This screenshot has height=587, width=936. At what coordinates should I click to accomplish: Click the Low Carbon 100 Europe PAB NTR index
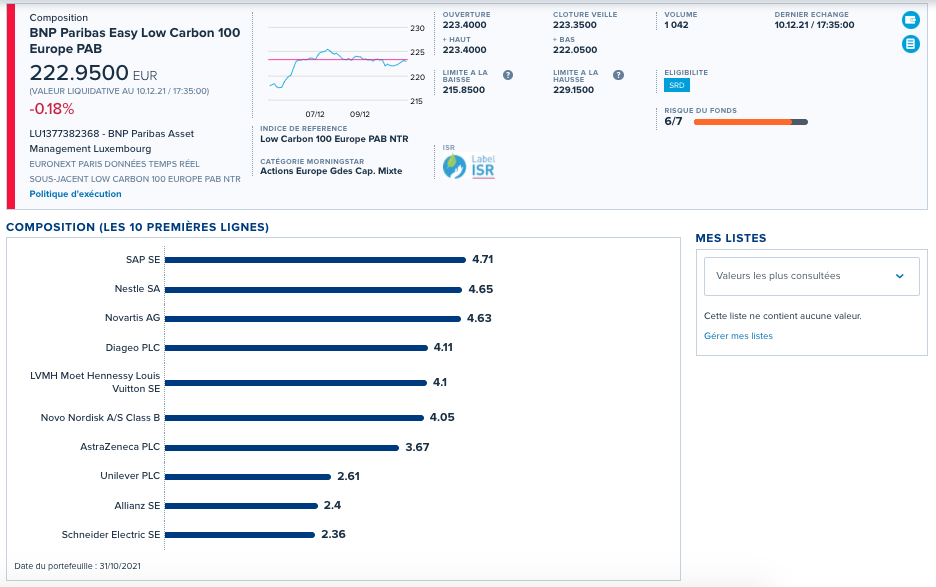[334, 139]
